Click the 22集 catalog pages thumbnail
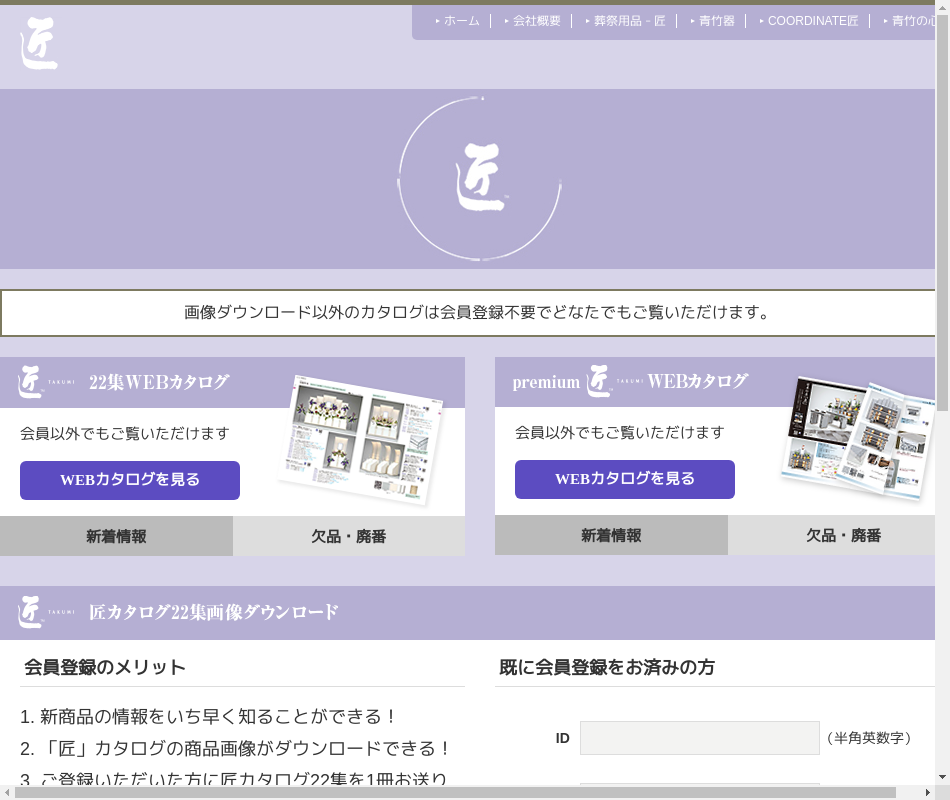950x800 pixels. (x=360, y=439)
